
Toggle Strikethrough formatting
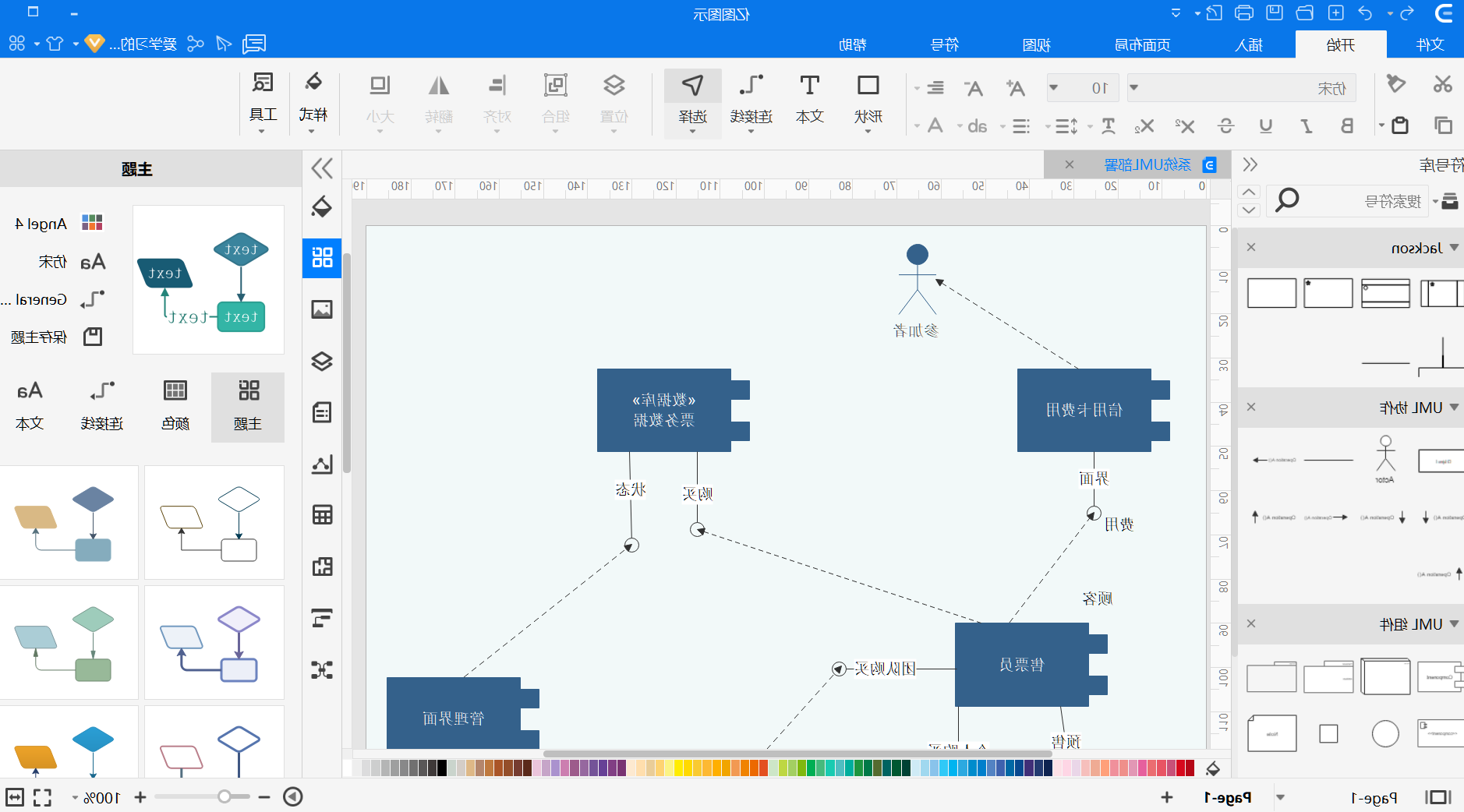point(1225,125)
